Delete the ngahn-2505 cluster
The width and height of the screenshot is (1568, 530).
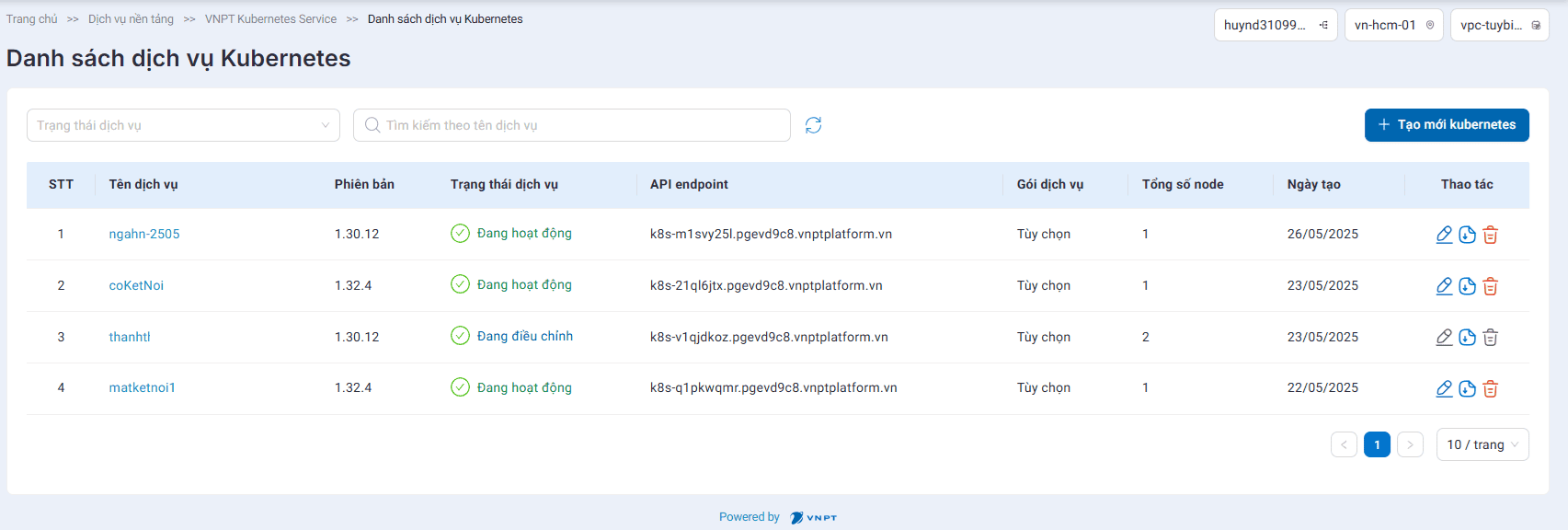pyautogui.click(x=1490, y=235)
